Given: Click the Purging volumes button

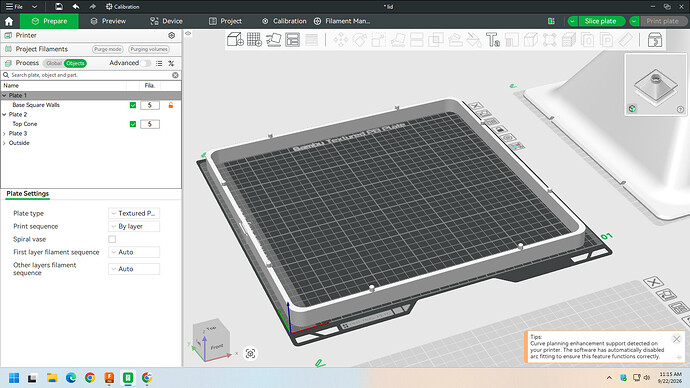Looking at the screenshot, I should [149, 49].
